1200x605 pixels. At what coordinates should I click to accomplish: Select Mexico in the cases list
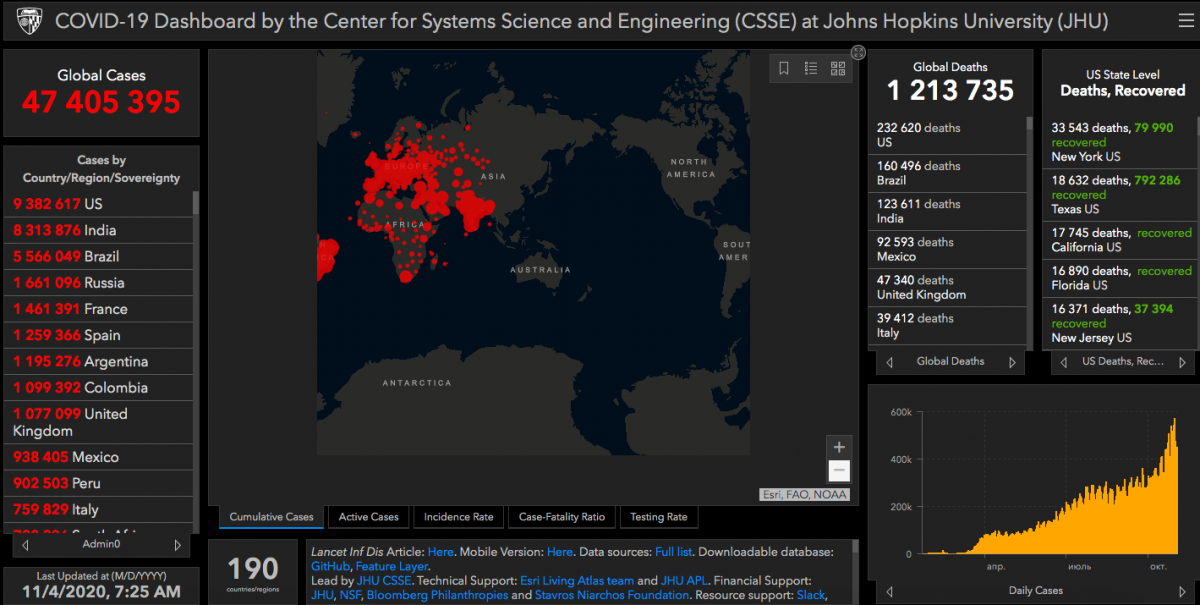tap(100, 457)
